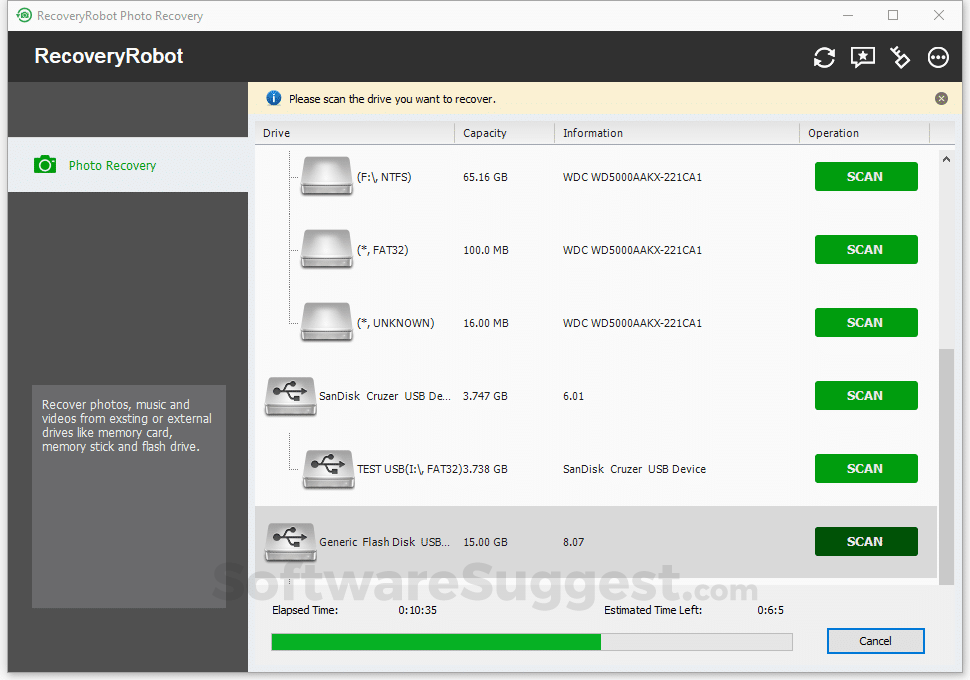Image resolution: width=970 pixels, height=680 pixels.
Task: Open the feedback speech bubble icon
Action: tap(862, 58)
